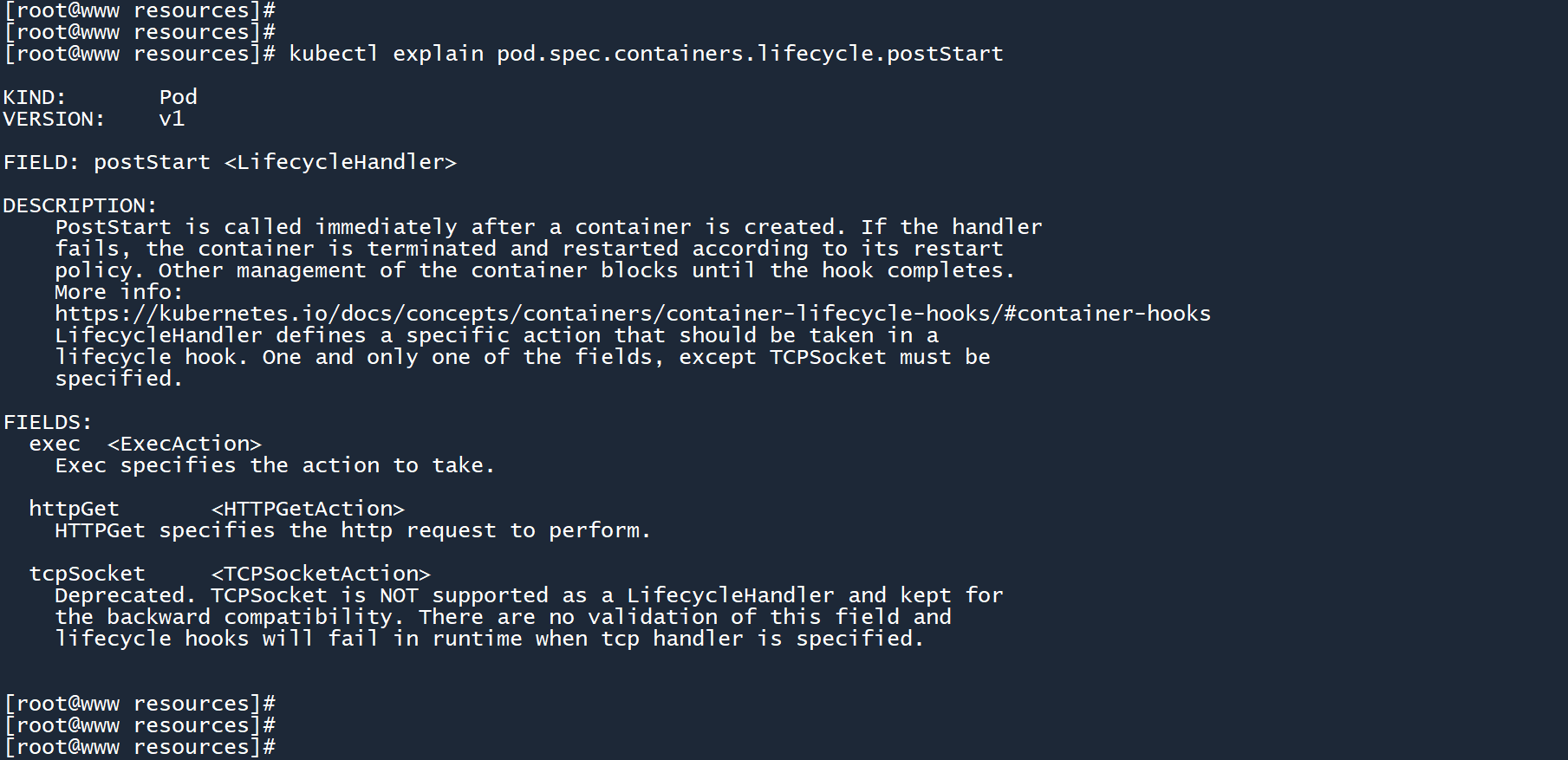Select the KIND: label

pos(35,97)
